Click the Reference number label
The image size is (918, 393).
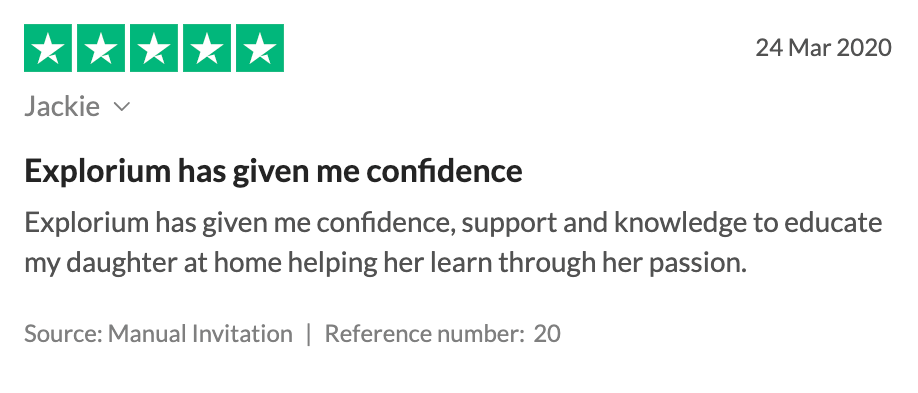click(x=424, y=334)
